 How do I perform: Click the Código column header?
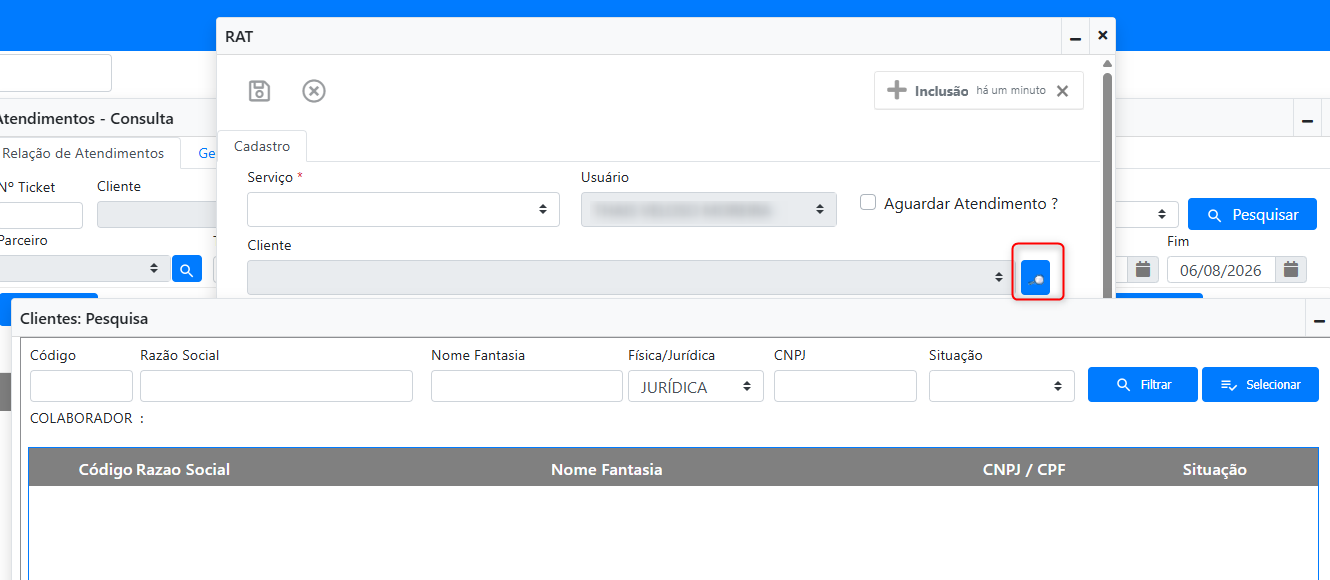tap(105, 469)
